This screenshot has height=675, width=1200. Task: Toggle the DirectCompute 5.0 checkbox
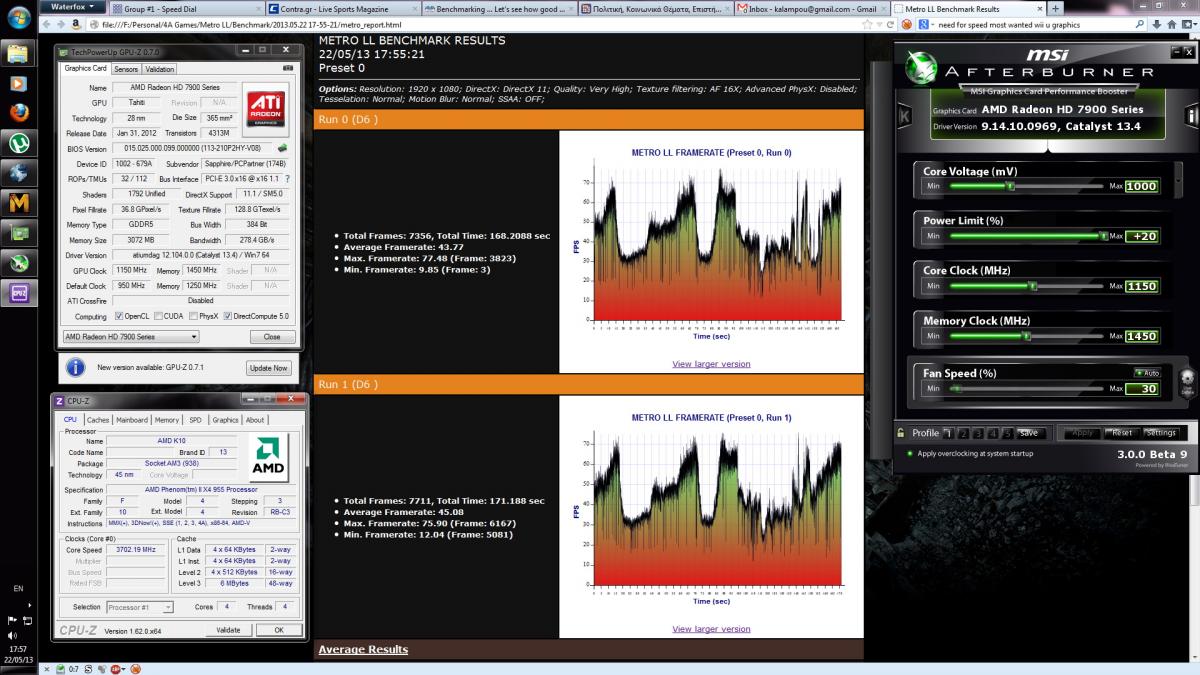point(227,316)
